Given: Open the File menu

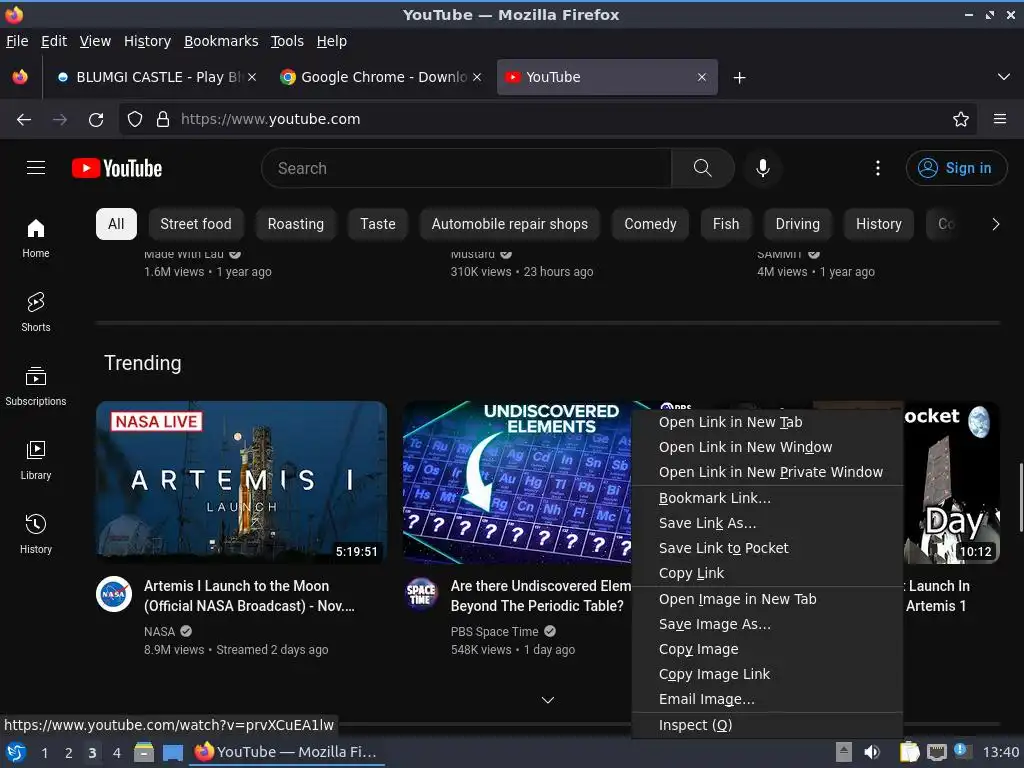Looking at the screenshot, I should pyautogui.click(x=17, y=41).
